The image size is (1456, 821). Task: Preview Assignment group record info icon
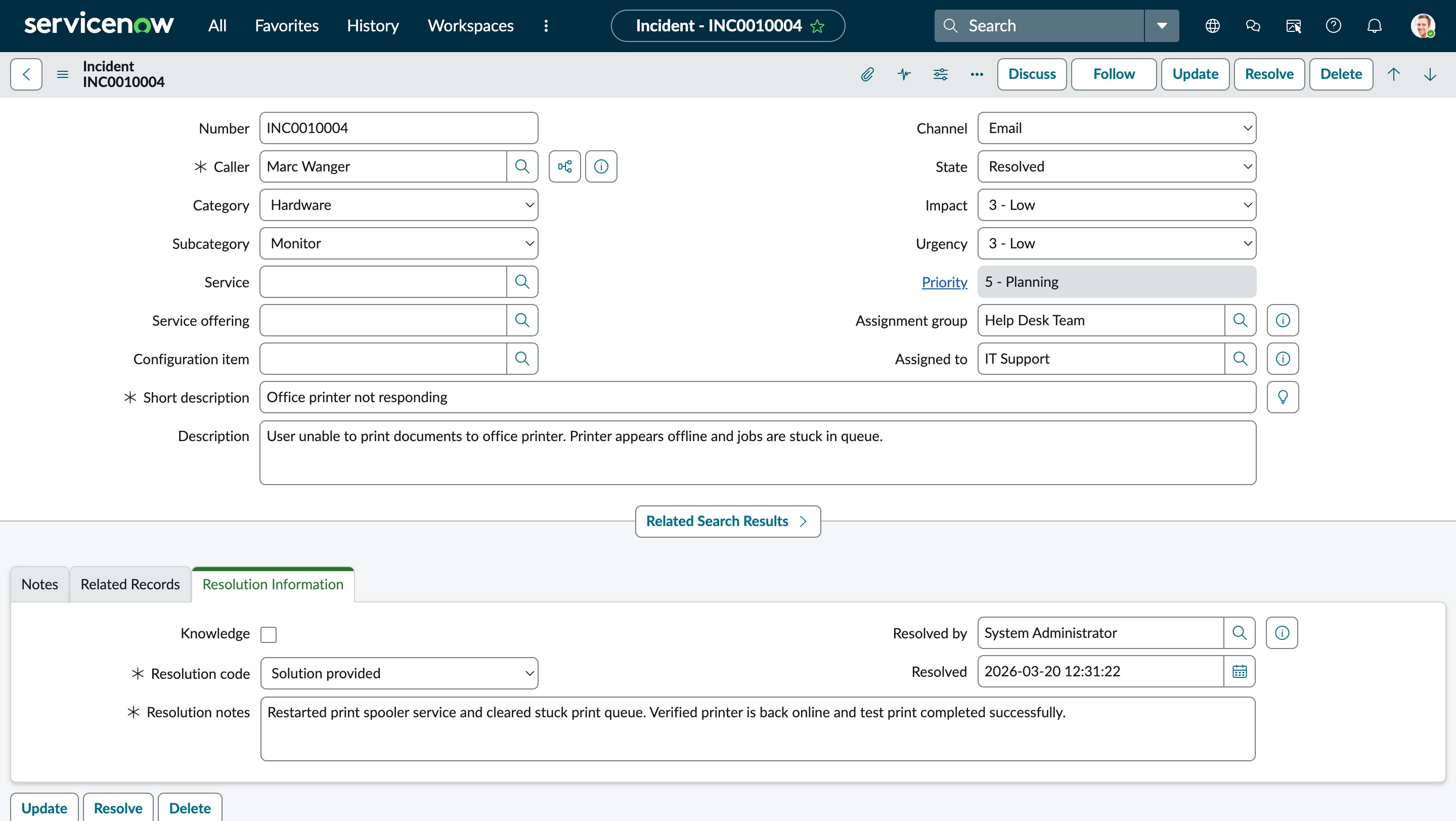tap(1282, 320)
